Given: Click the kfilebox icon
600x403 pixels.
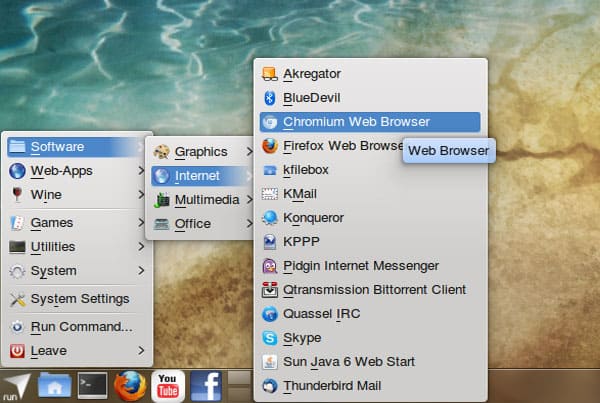Looking at the screenshot, I should pos(270,170).
